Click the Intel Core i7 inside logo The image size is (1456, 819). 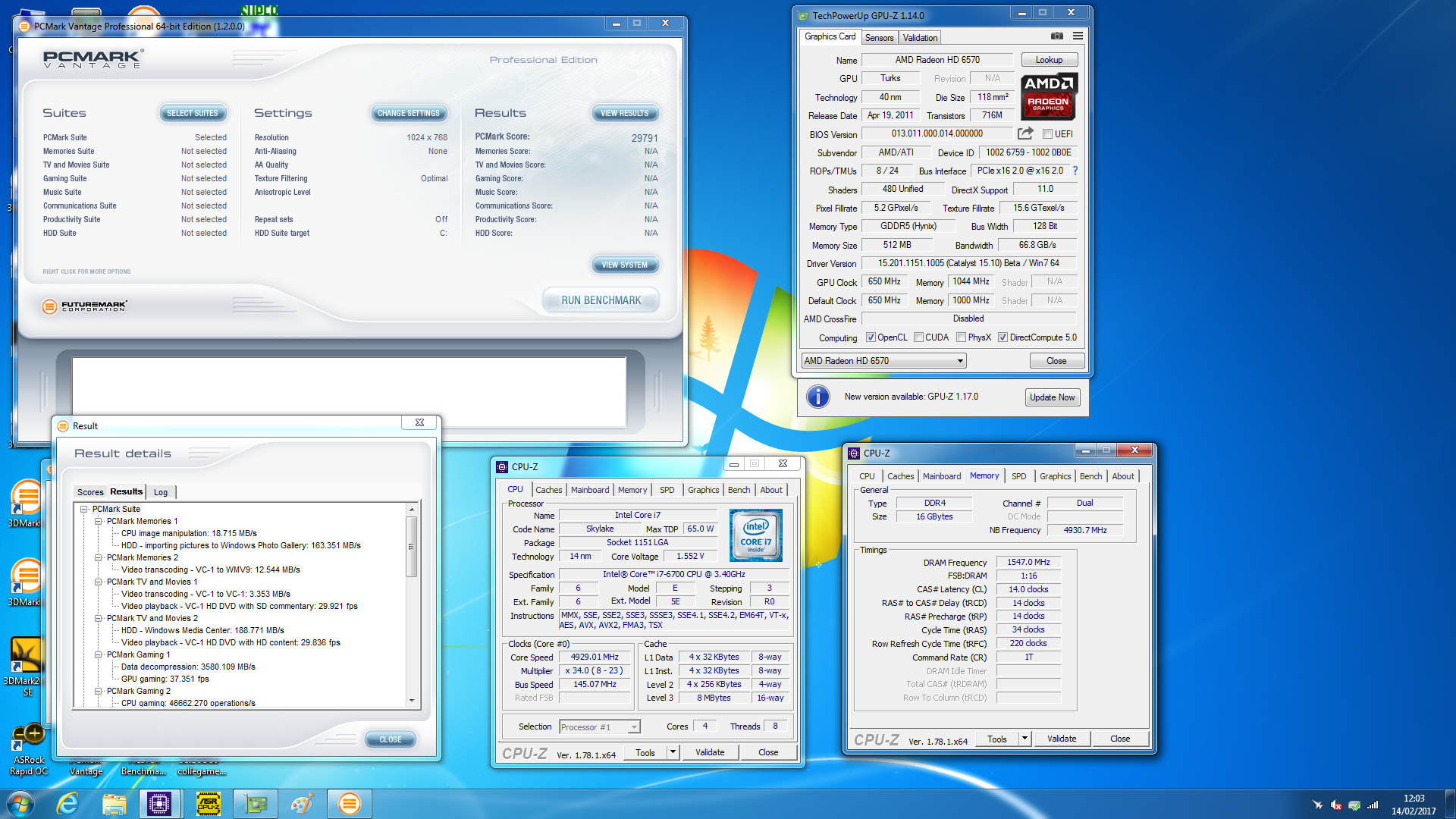pos(755,535)
